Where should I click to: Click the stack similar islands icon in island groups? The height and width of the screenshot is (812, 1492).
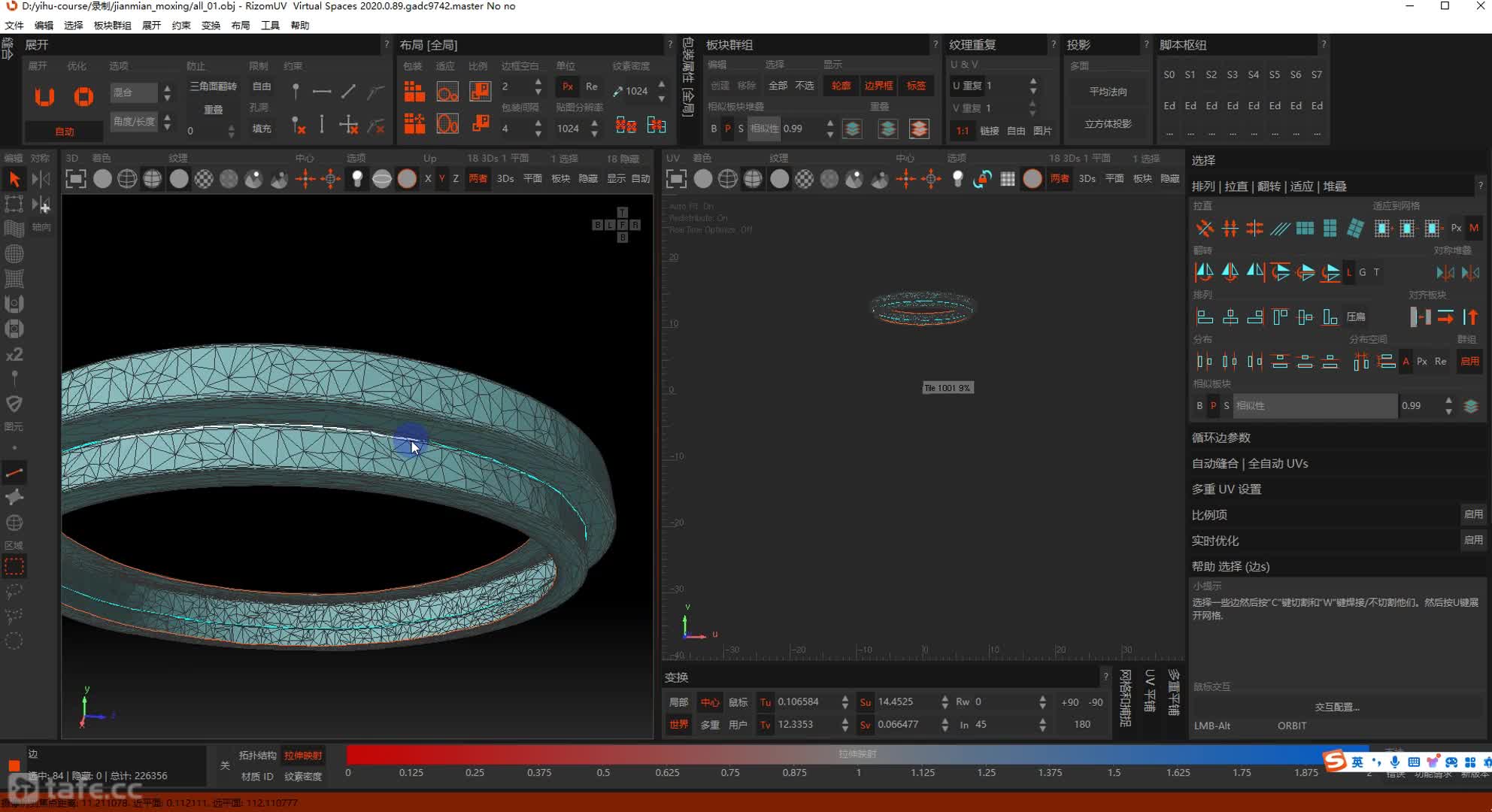click(852, 129)
